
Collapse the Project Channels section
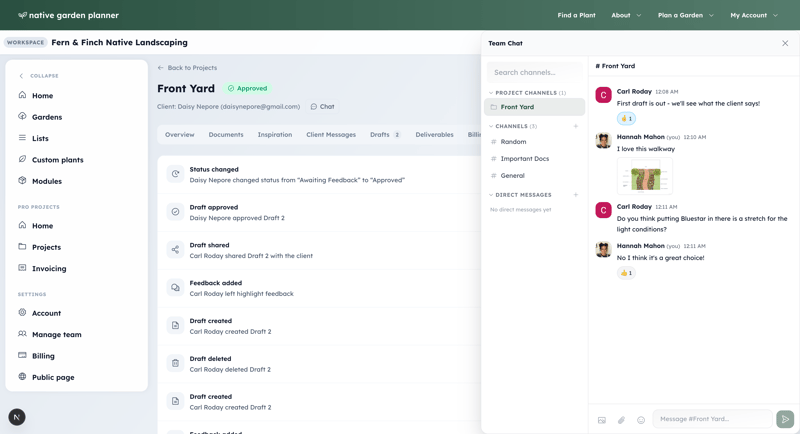pos(491,93)
